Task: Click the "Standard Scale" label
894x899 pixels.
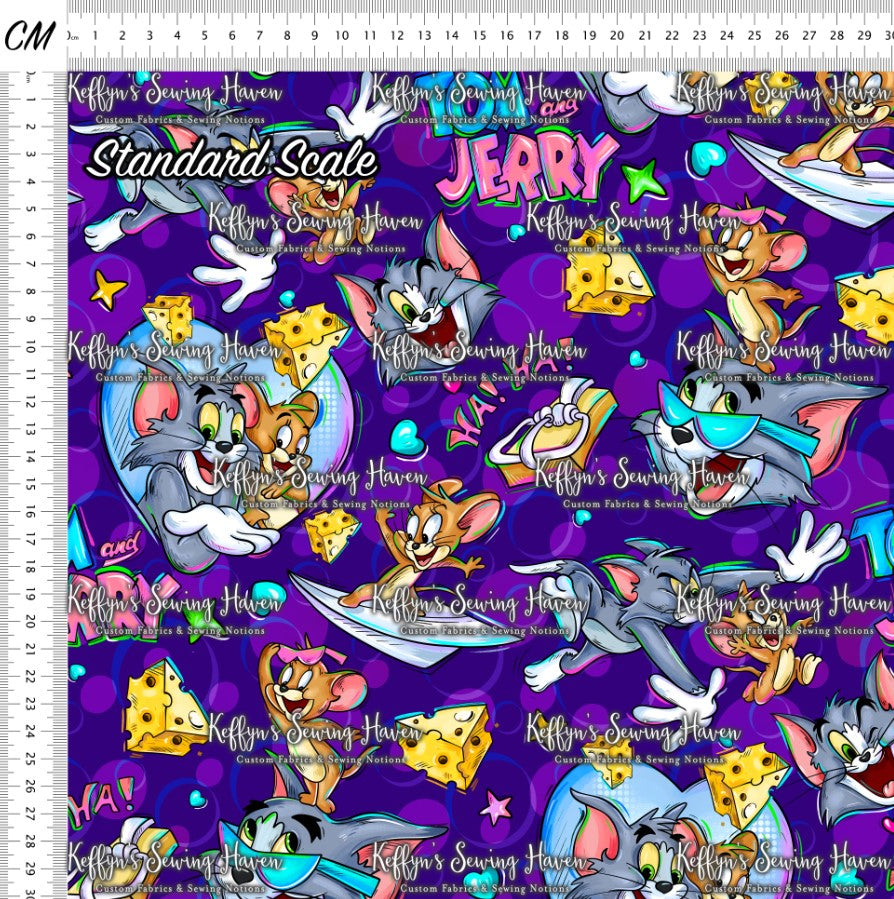Action: pos(232,159)
